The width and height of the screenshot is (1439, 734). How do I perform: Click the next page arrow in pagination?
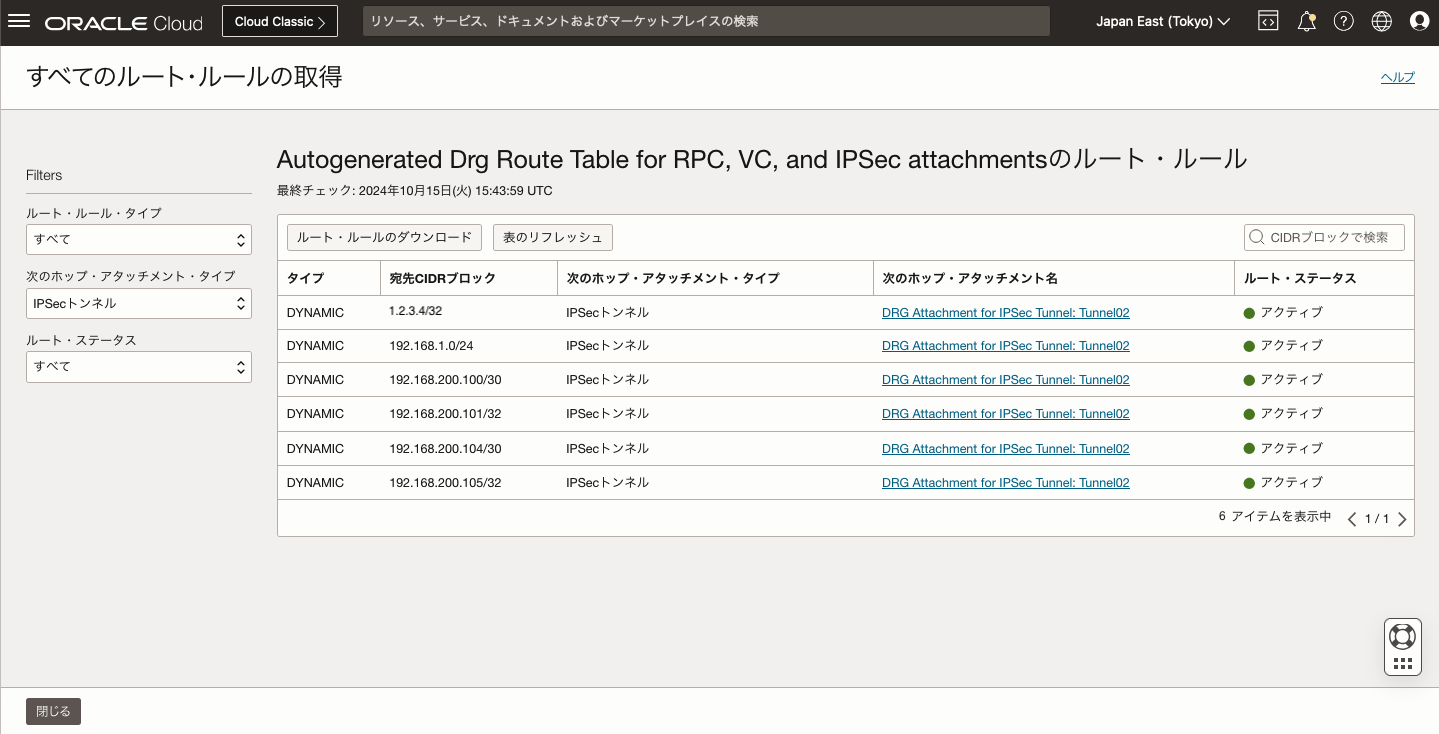click(x=1402, y=519)
